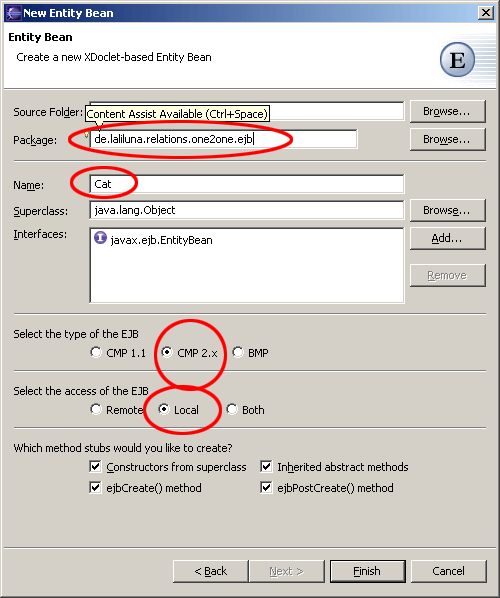Toggle ejbPostCreate() method checkbox
This screenshot has height=598, width=500.
266,487
